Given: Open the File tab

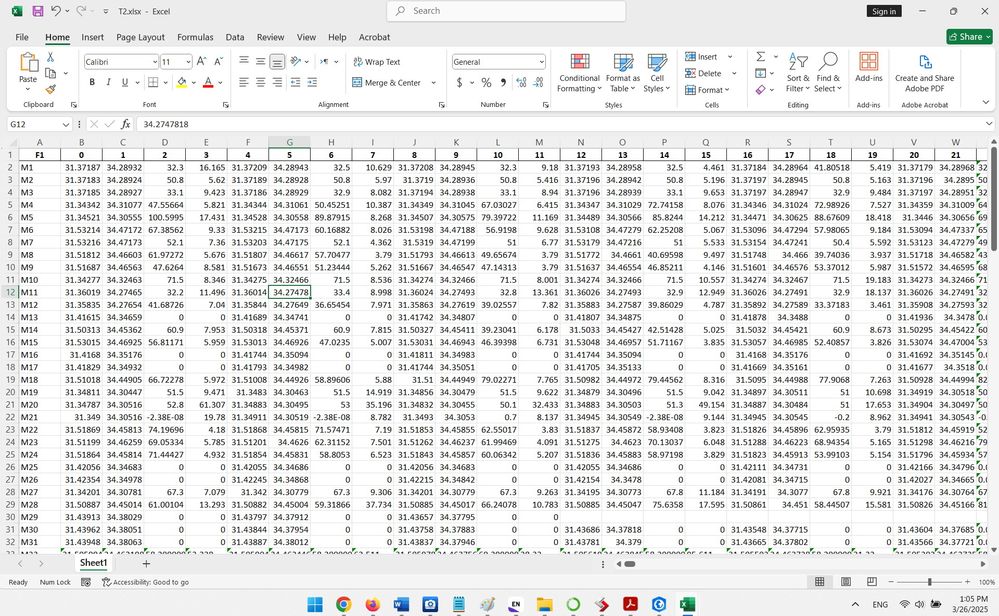Looking at the screenshot, I should pos(22,37).
